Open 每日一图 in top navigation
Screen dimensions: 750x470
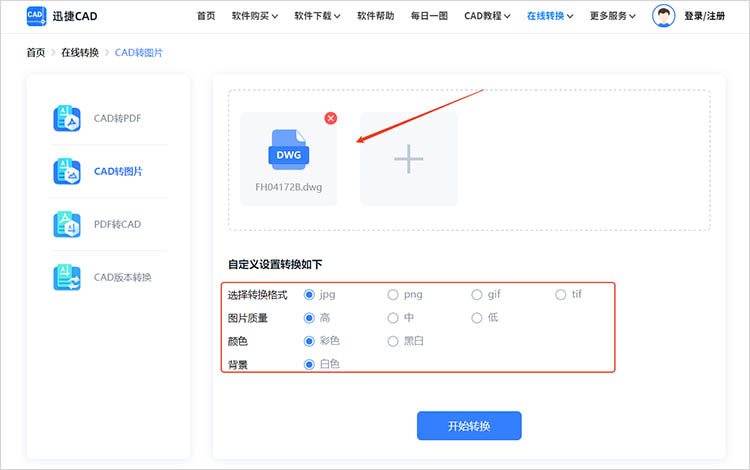tap(429, 16)
